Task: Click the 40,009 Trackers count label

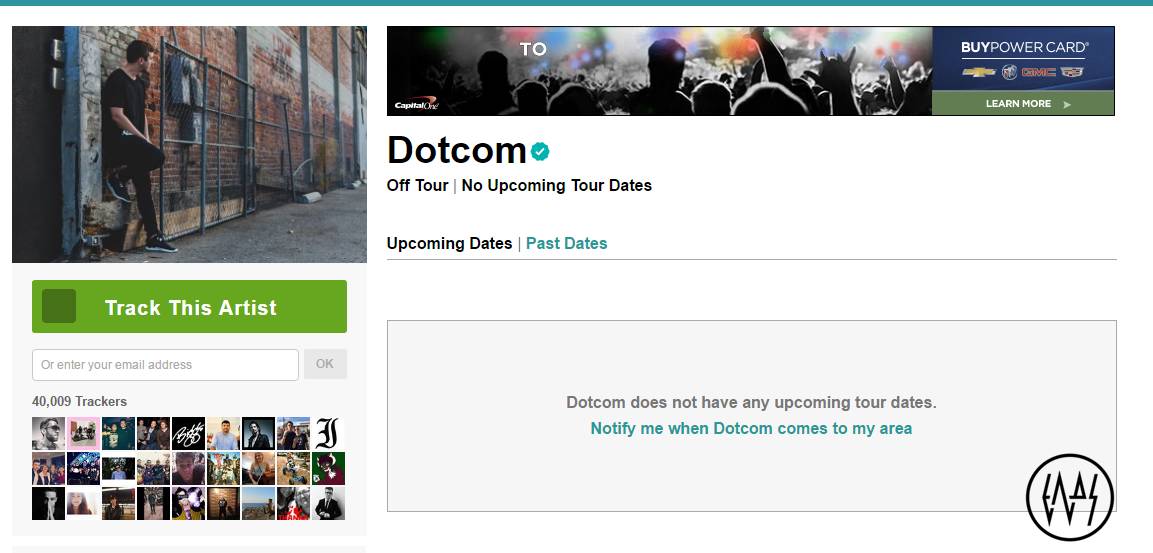Action: (x=80, y=401)
